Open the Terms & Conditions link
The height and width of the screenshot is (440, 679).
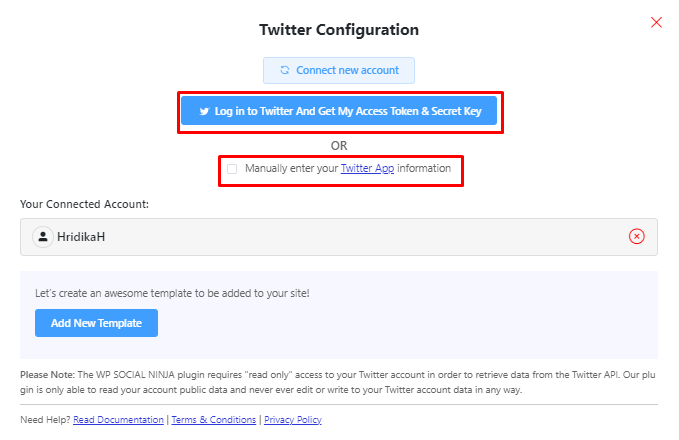pos(213,420)
